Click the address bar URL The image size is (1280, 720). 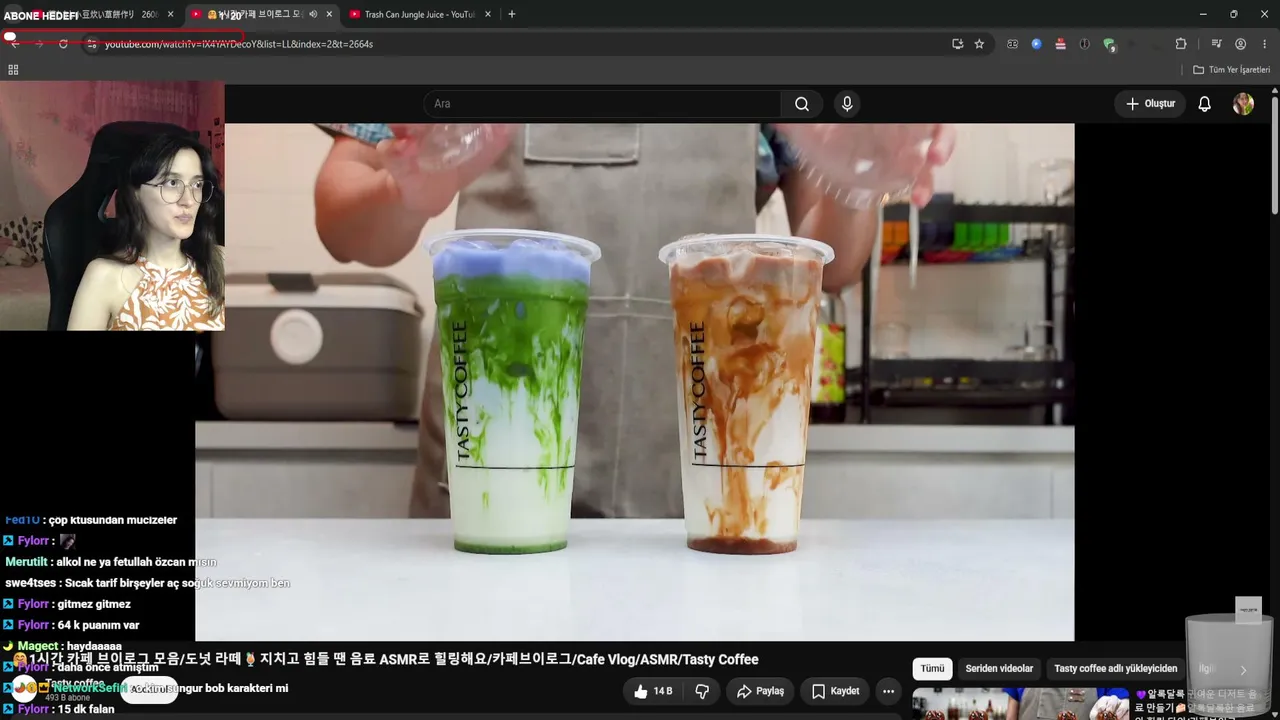tap(239, 44)
